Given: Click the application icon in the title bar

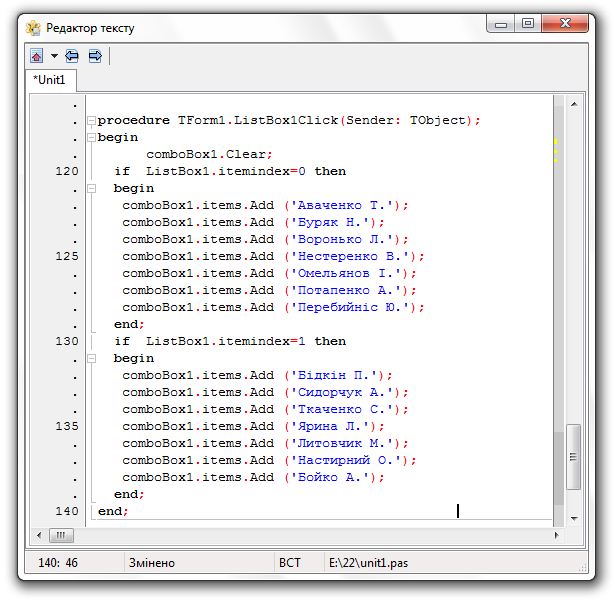Looking at the screenshot, I should click(x=33, y=28).
